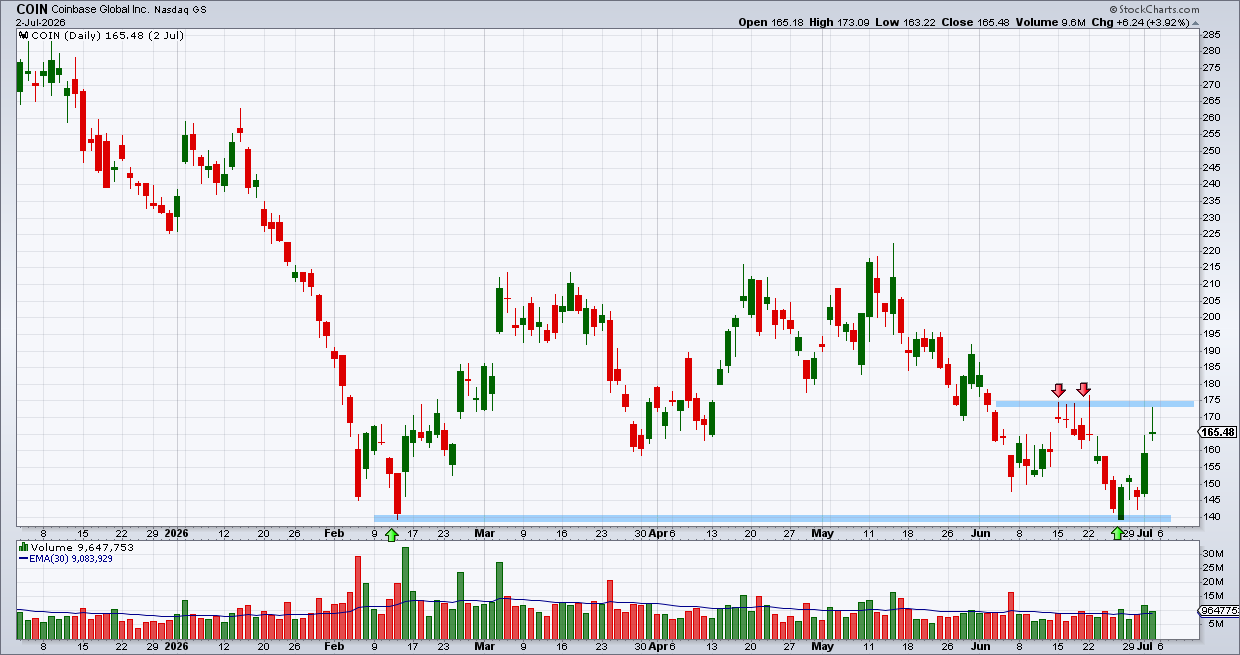This screenshot has height=655, width=1240.
Task: Click the Coinbase Global Inc. company name
Action: tap(100, 9)
